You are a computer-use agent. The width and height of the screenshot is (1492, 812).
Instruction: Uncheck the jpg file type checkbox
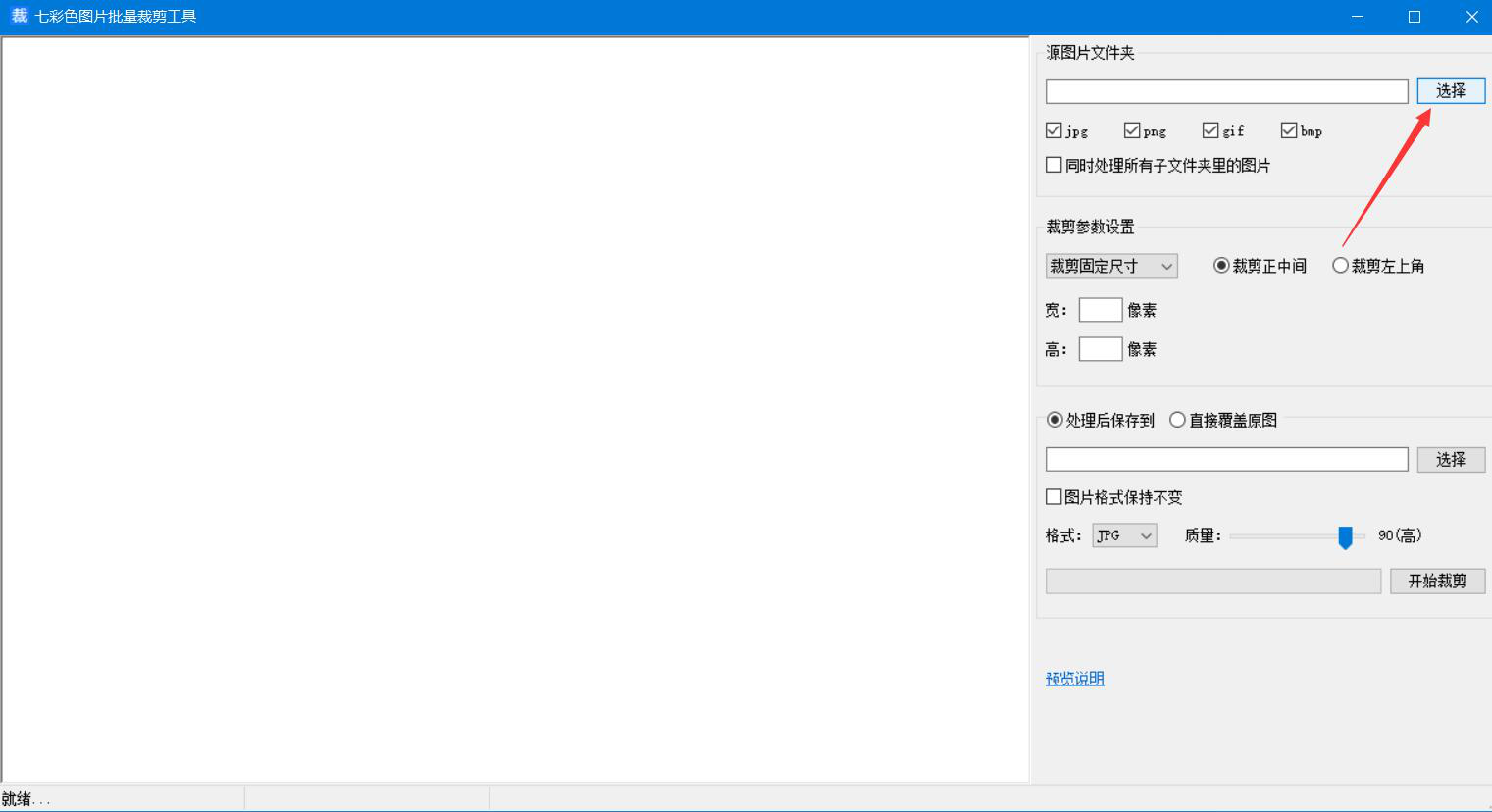tap(1054, 130)
